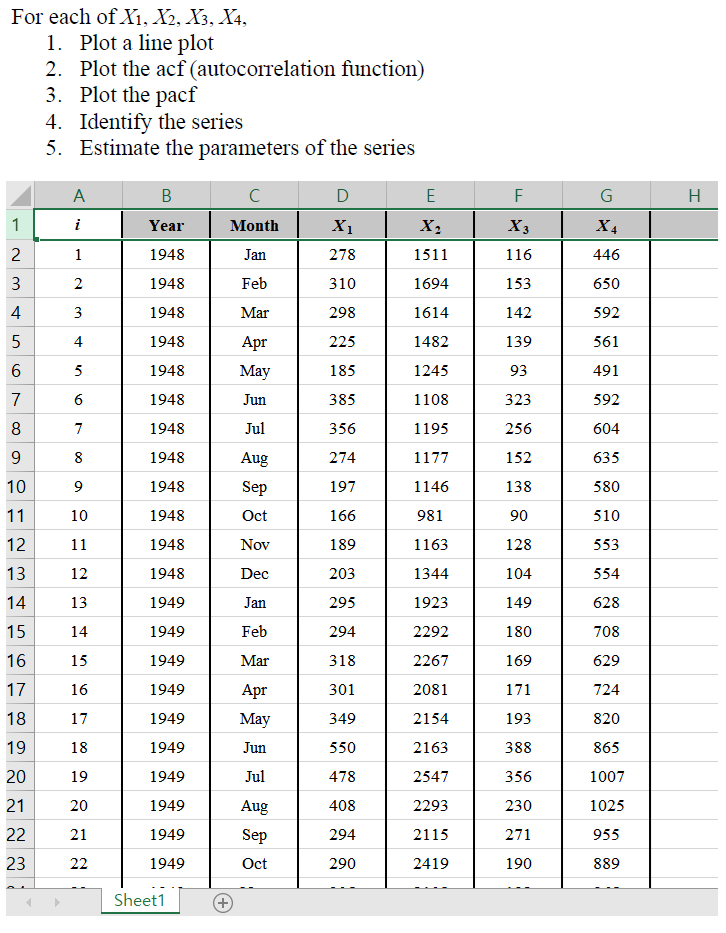726x933 pixels.
Task: Click the next sheet navigation arrow
Action: [x=59, y=902]
